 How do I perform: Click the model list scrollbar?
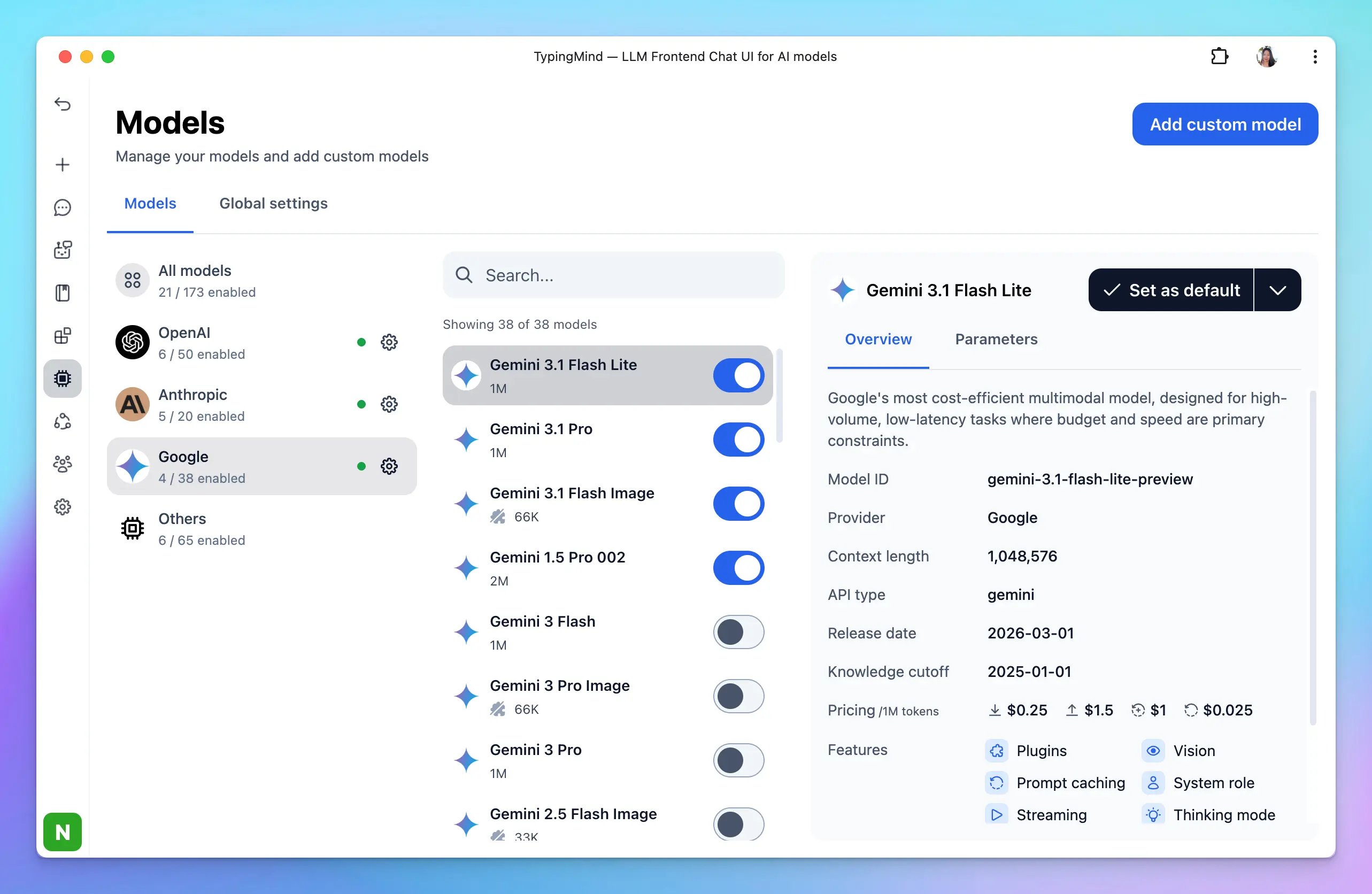[780, 396]
